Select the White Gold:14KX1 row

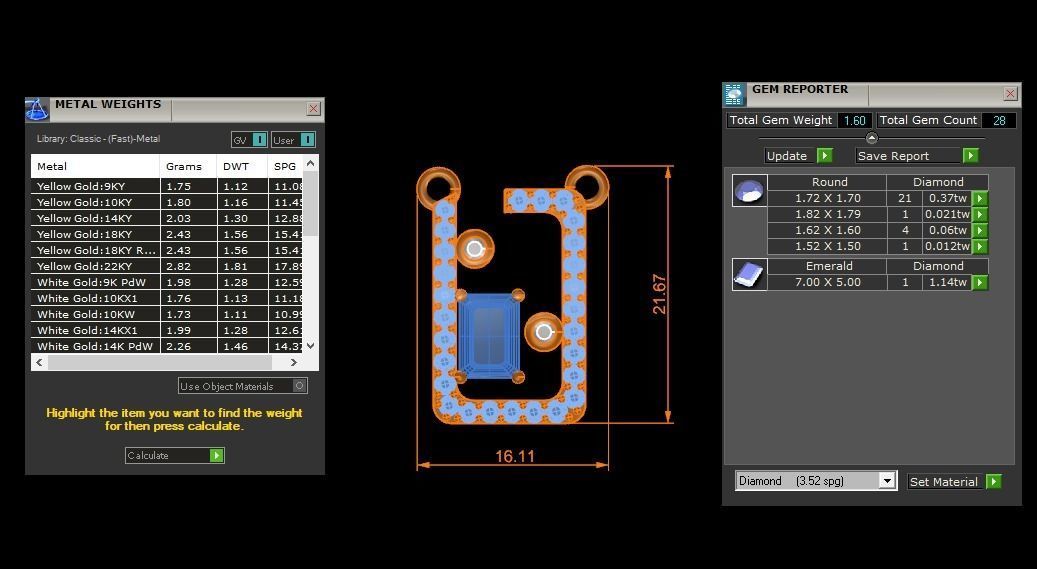pyautogui.click(x=167, y=330)
